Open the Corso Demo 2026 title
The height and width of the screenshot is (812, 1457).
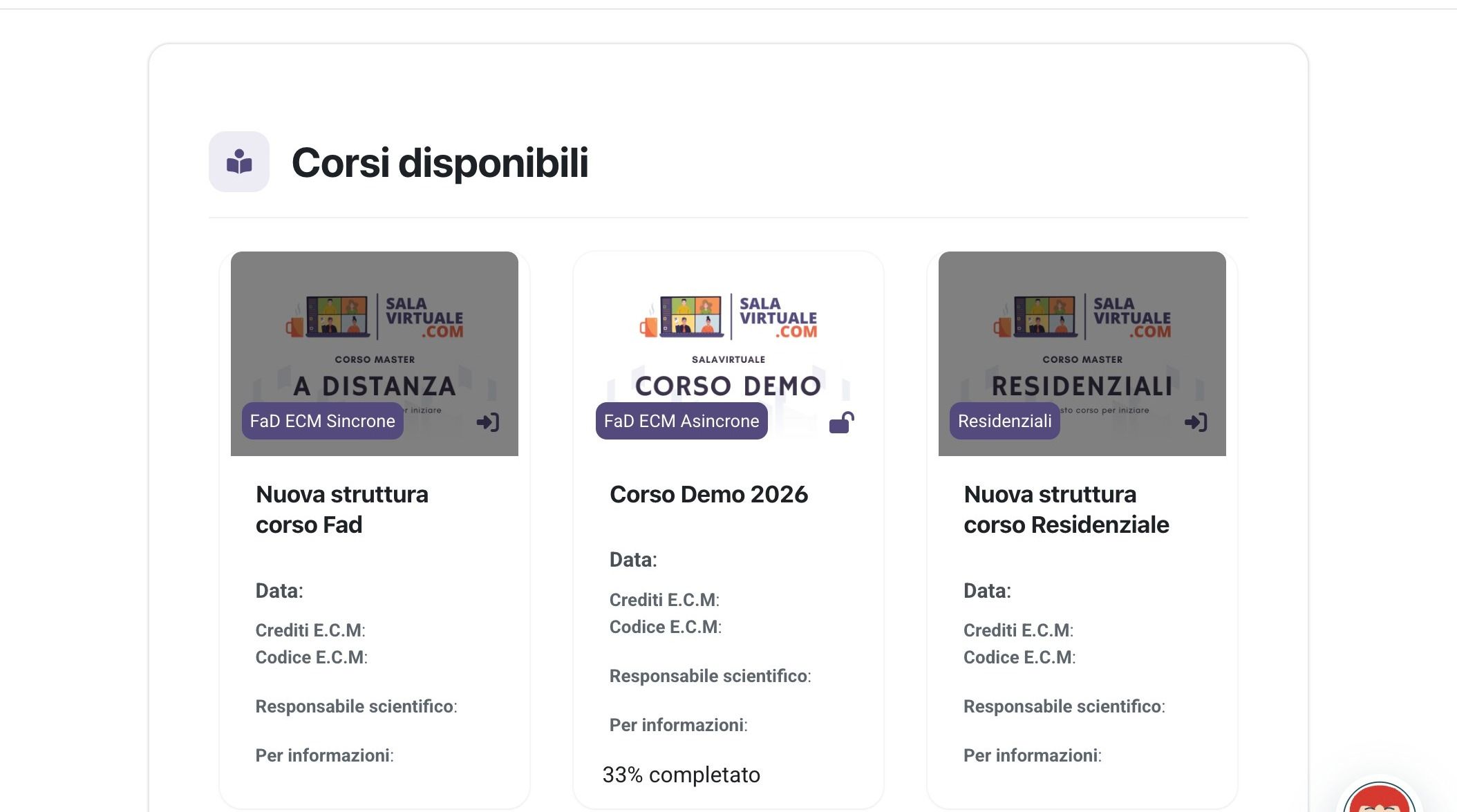(x=708, y=494)
